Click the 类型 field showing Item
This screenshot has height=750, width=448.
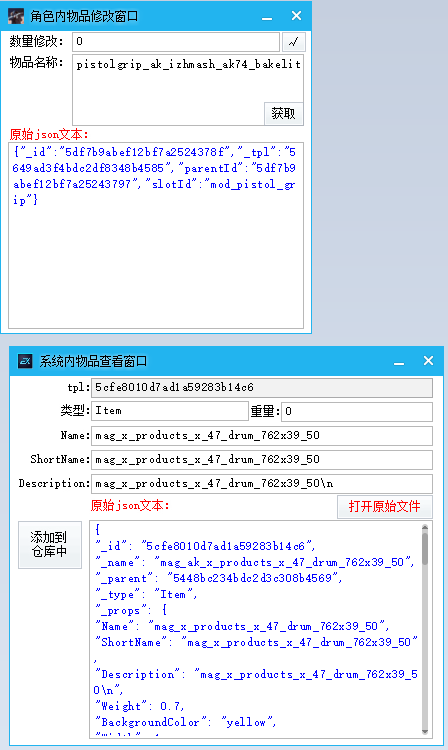[x=170, y=411]
